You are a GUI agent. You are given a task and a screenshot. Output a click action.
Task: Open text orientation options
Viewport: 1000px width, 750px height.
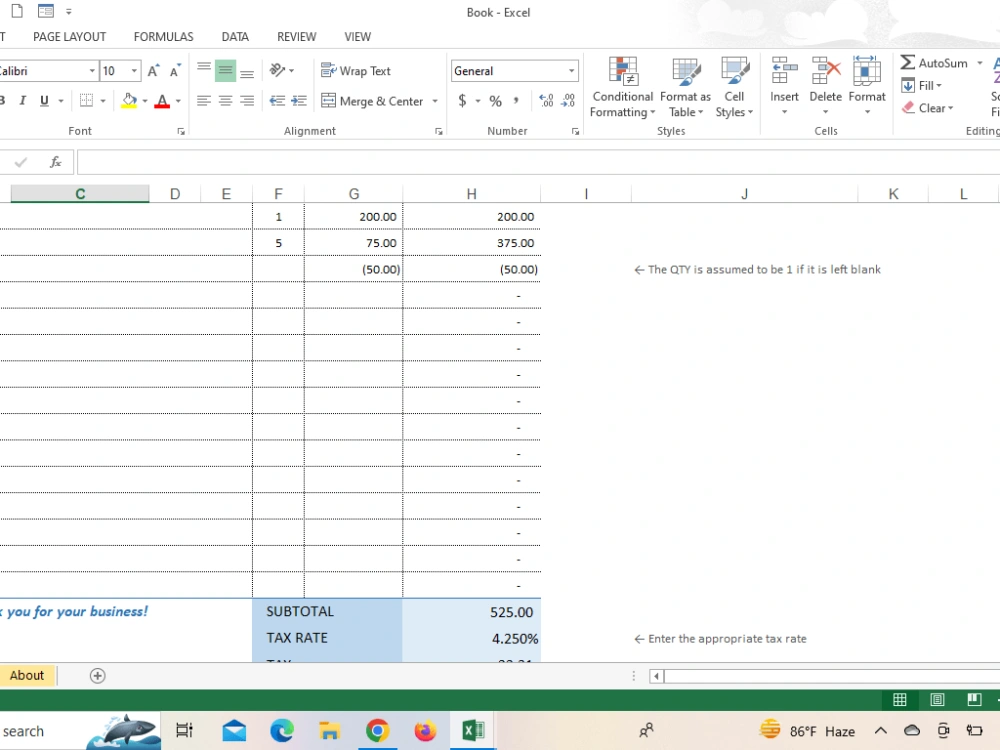coord(281,70)
